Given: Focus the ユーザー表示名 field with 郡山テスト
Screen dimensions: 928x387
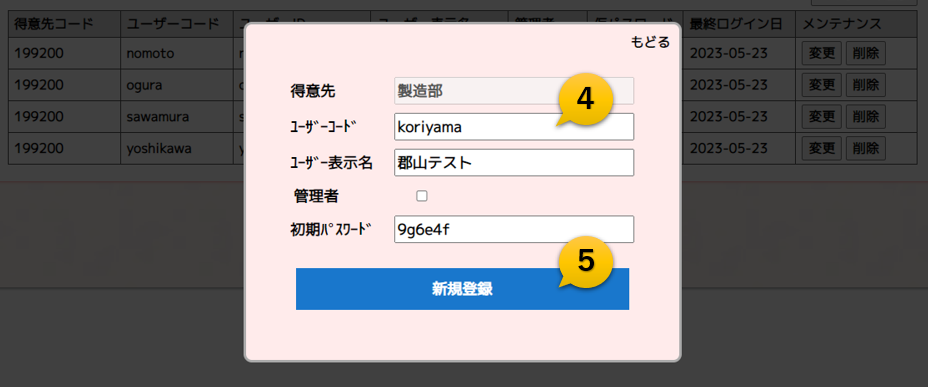Looking at the screenshot, I should (514, 163).
